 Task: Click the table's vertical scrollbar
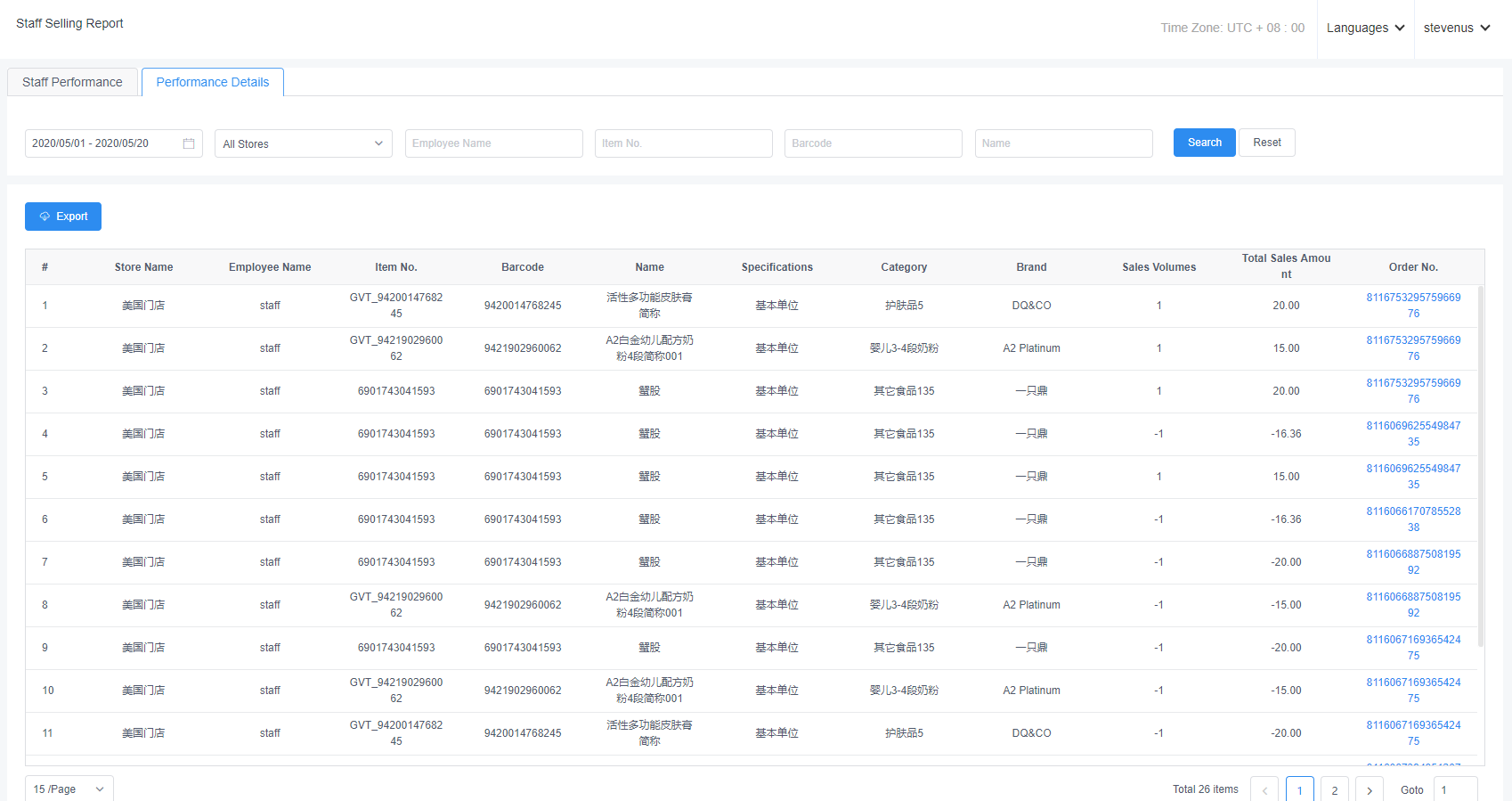pos(1480,463)
